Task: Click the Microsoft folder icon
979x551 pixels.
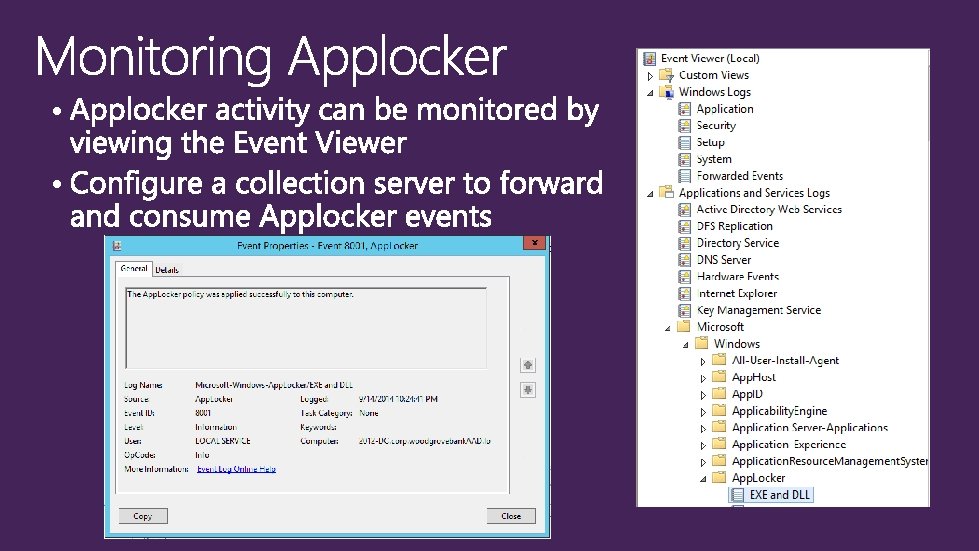Action: click(x=684, y=327)
